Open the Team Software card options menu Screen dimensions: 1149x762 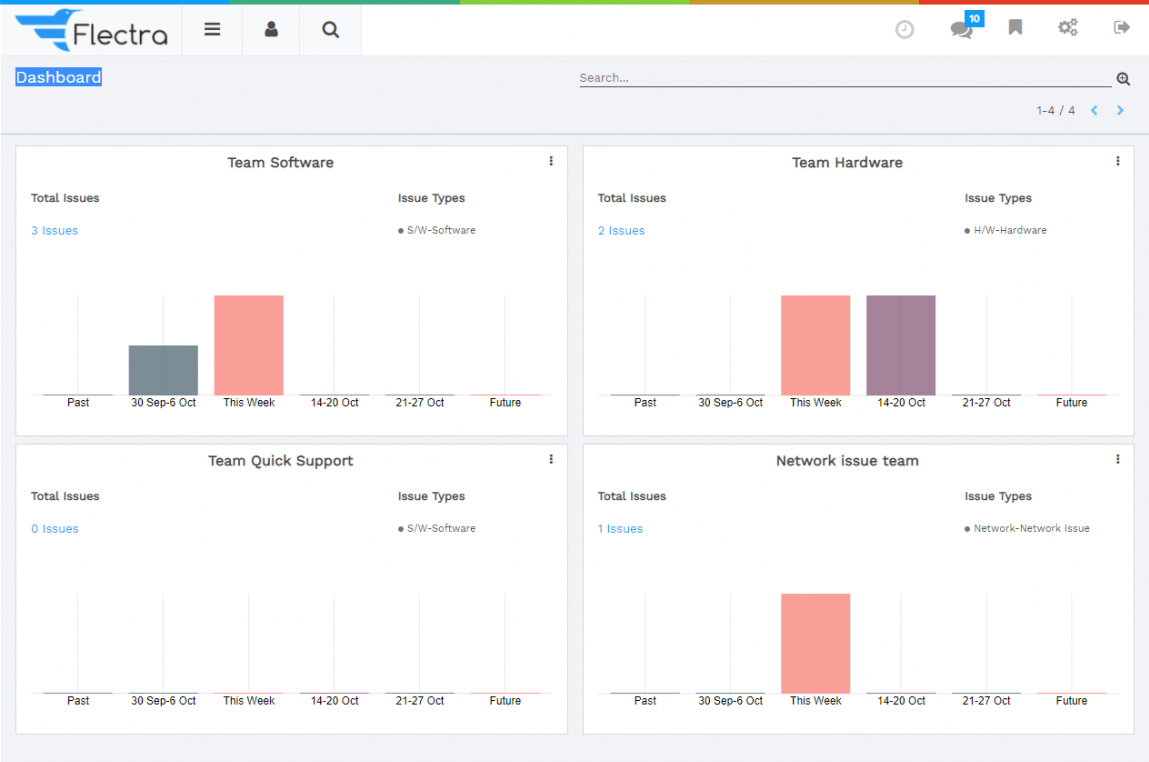coord(550,161)
